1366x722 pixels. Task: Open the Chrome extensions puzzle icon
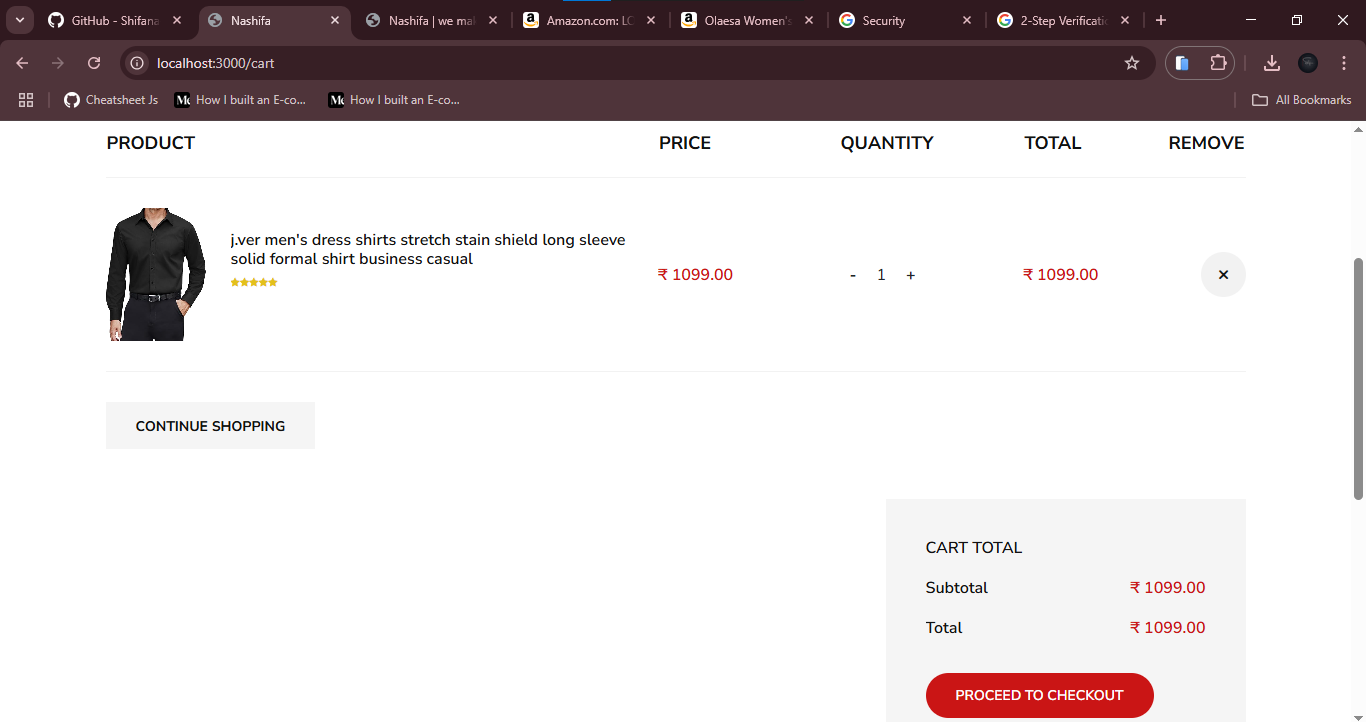[x=1218, y=63]
